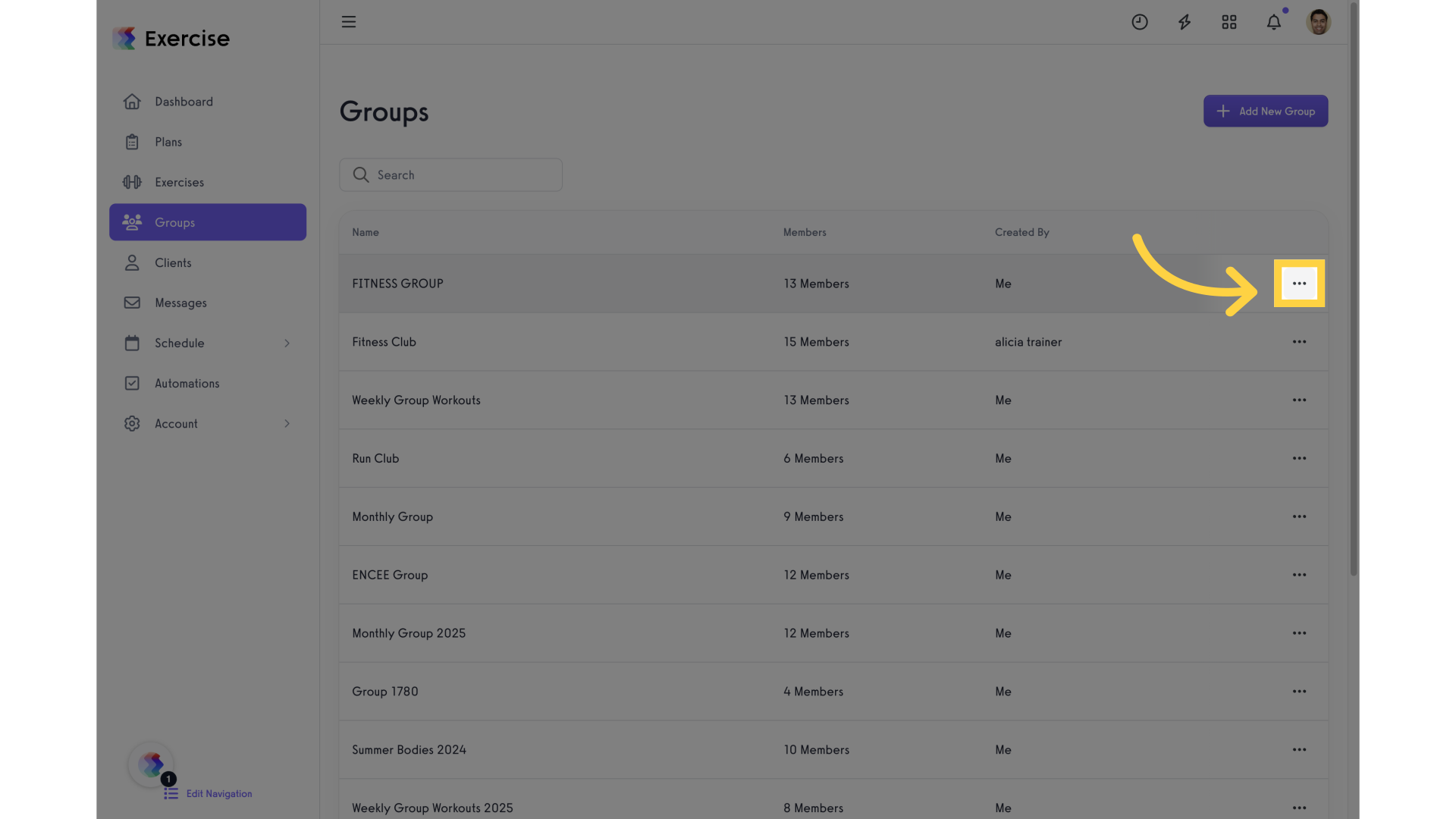Open the Clients sidebar item
The width and height of the screenshot is (1456, 819).
click(173, 263)
